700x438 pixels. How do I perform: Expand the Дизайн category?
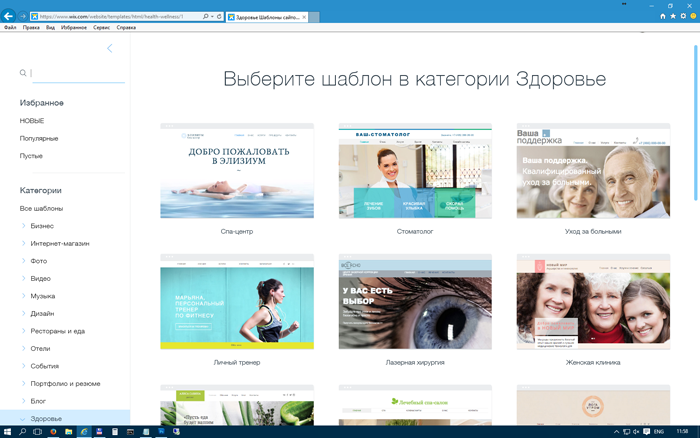pos(23,313)
